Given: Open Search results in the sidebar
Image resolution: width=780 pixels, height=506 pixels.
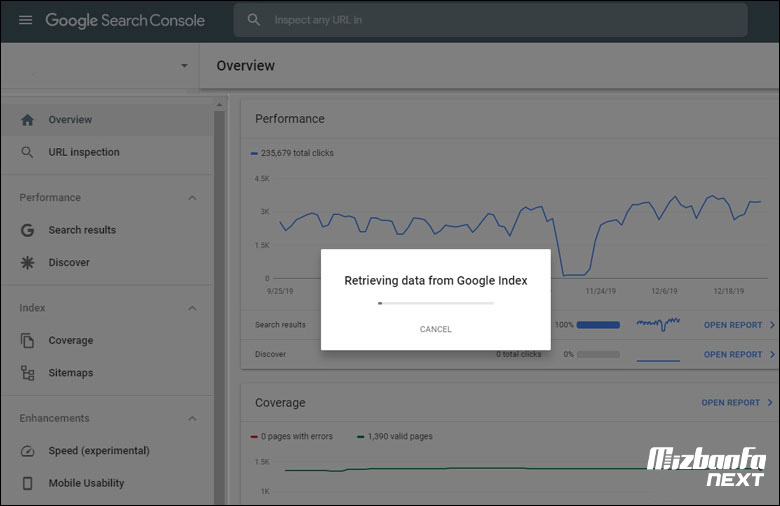Looking at the screenshot, I should coord(107,230).
